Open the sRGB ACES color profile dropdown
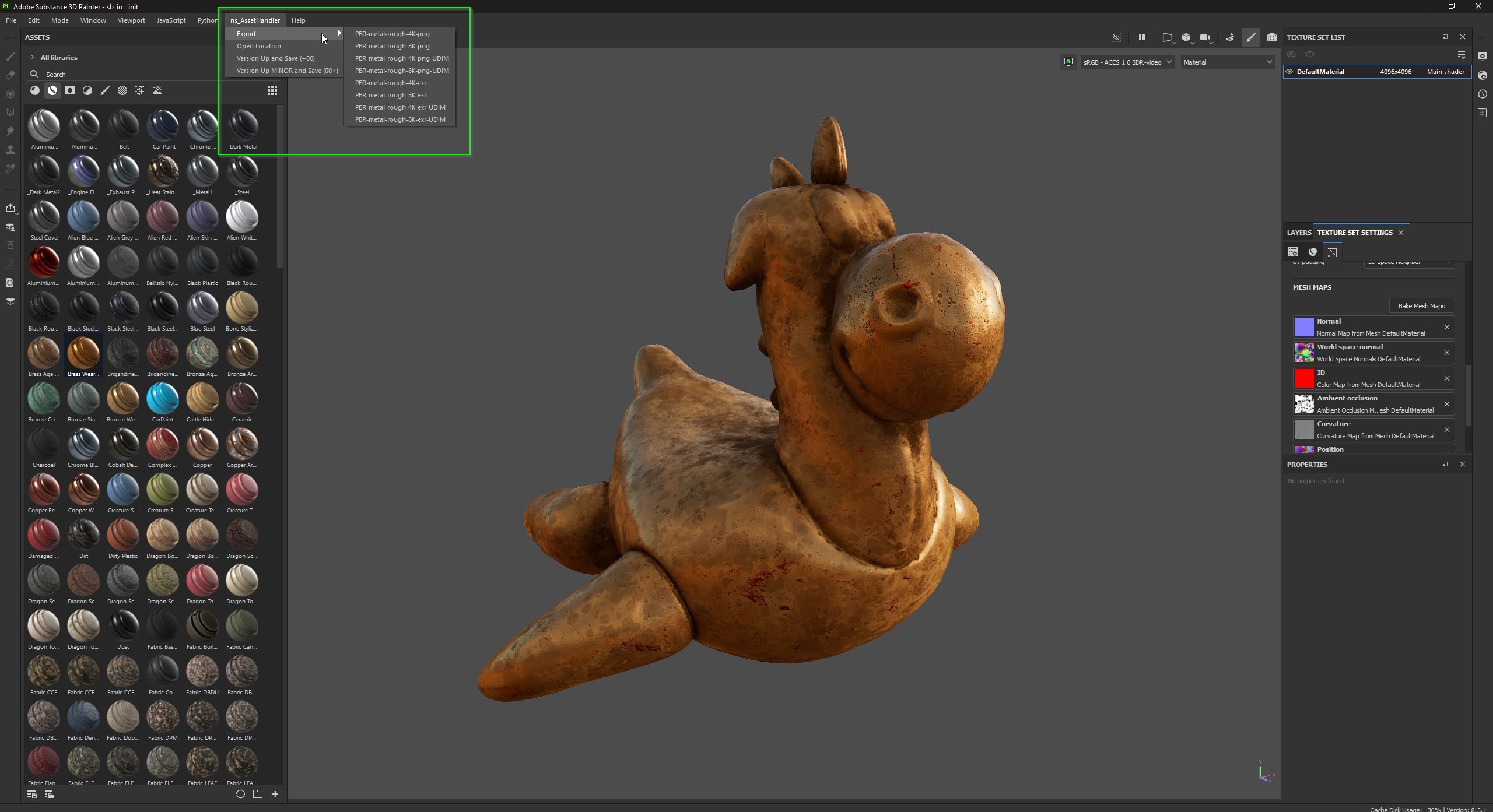 (1127, 62)
